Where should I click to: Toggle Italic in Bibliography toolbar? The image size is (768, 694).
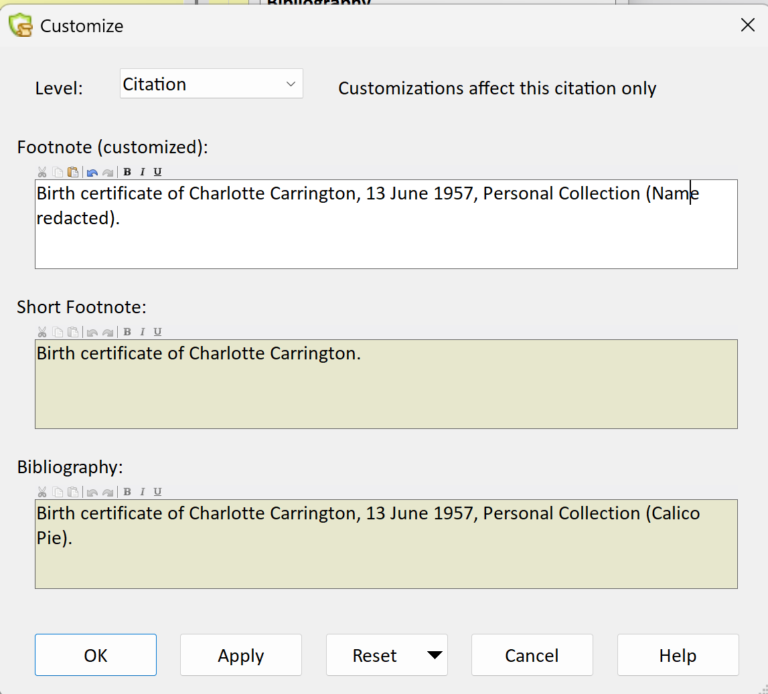tap(143, 492)
